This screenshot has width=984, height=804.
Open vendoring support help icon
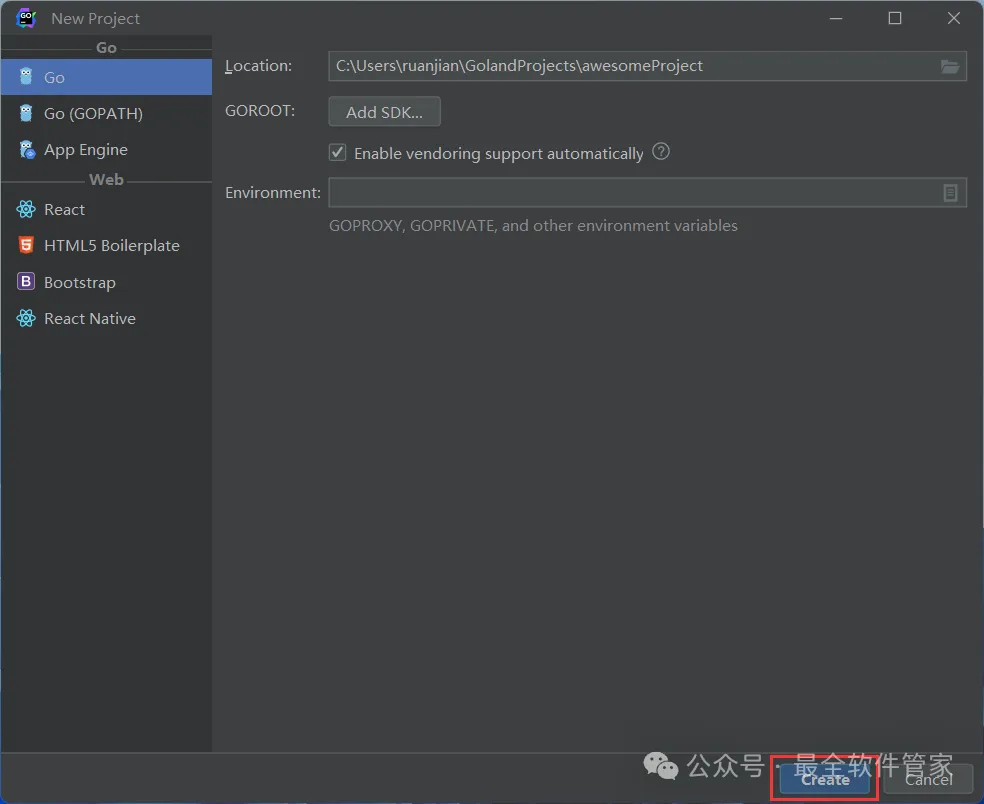[x=661, y=151]
